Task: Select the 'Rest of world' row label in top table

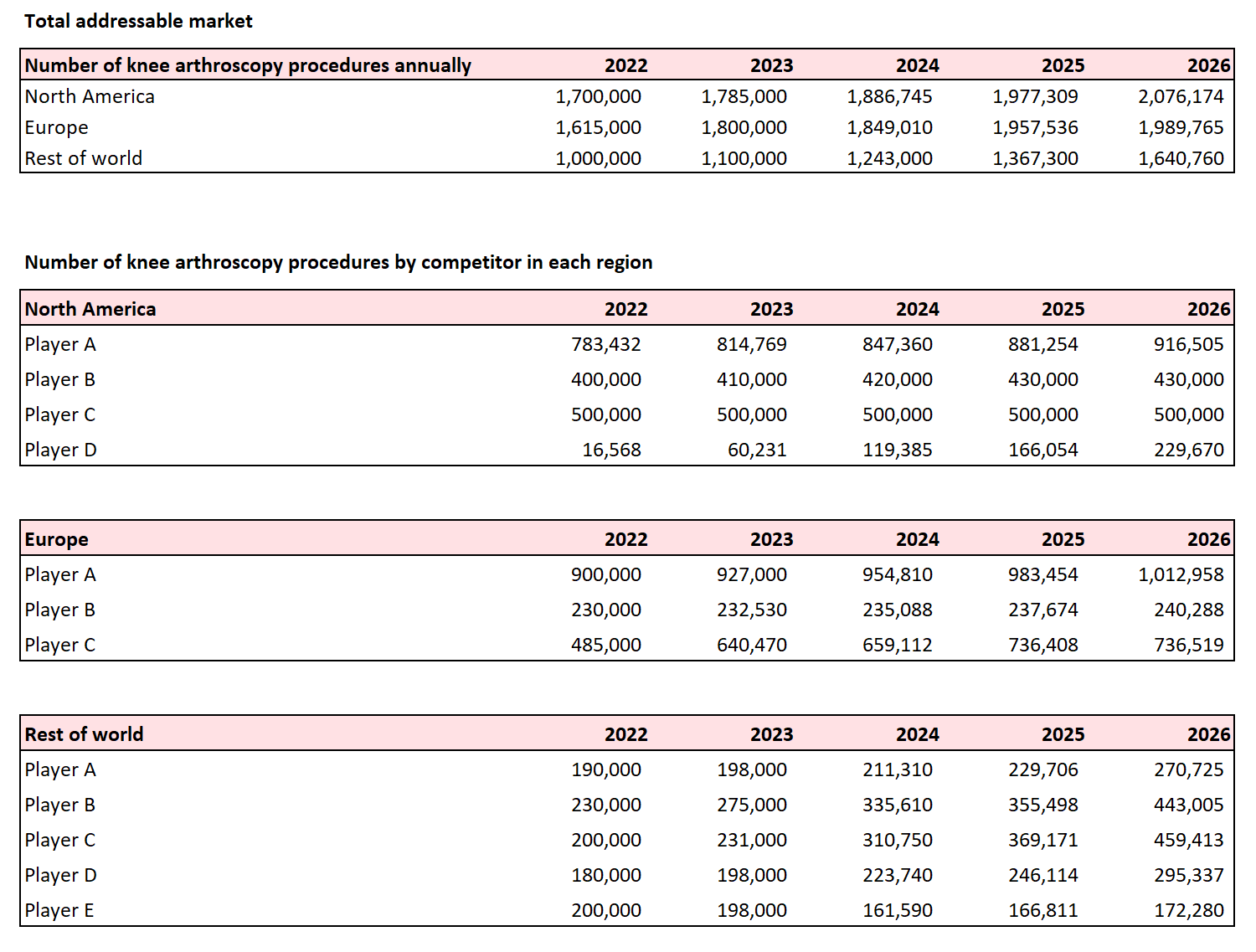Action: click(x=84, y=158)
